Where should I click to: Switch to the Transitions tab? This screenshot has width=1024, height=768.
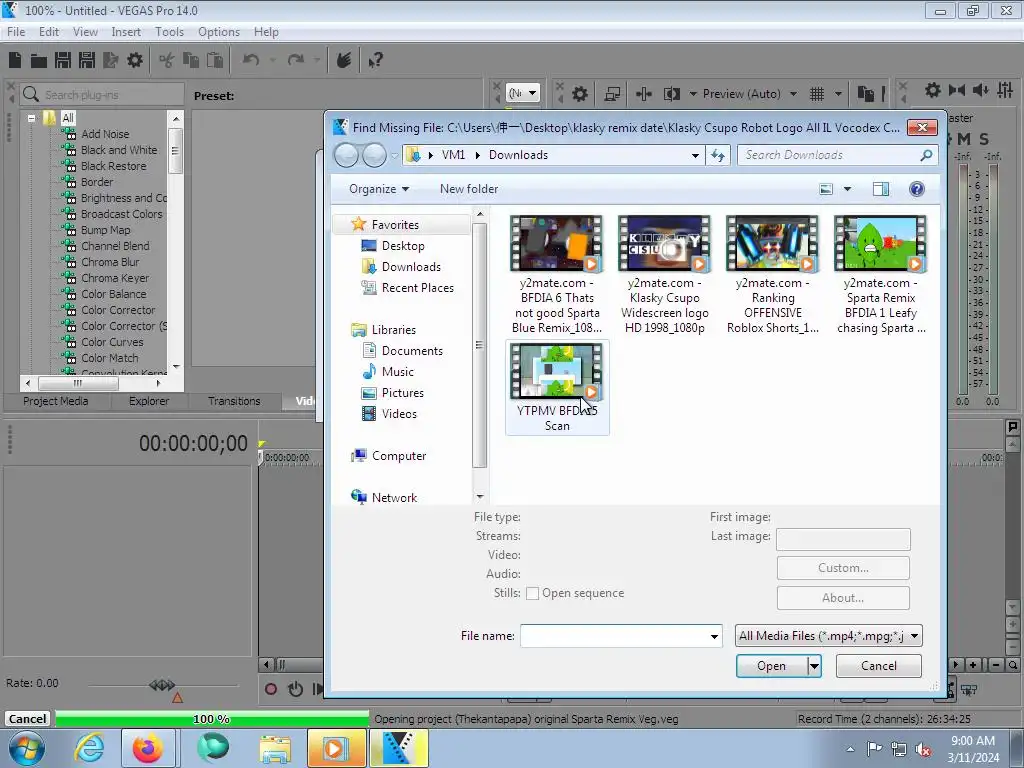point(234,402)
